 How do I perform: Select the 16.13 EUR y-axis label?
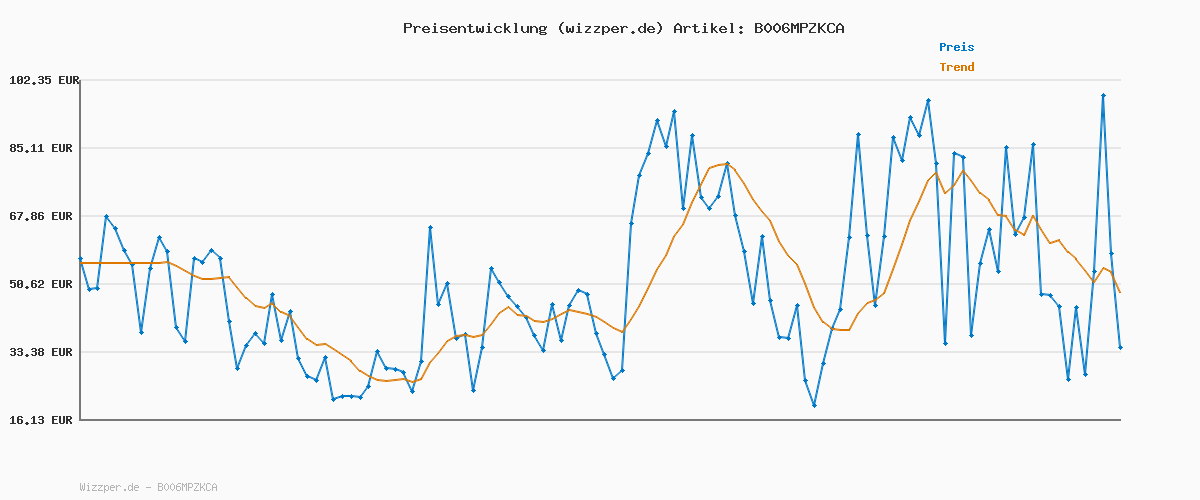(x=43, y=420)
